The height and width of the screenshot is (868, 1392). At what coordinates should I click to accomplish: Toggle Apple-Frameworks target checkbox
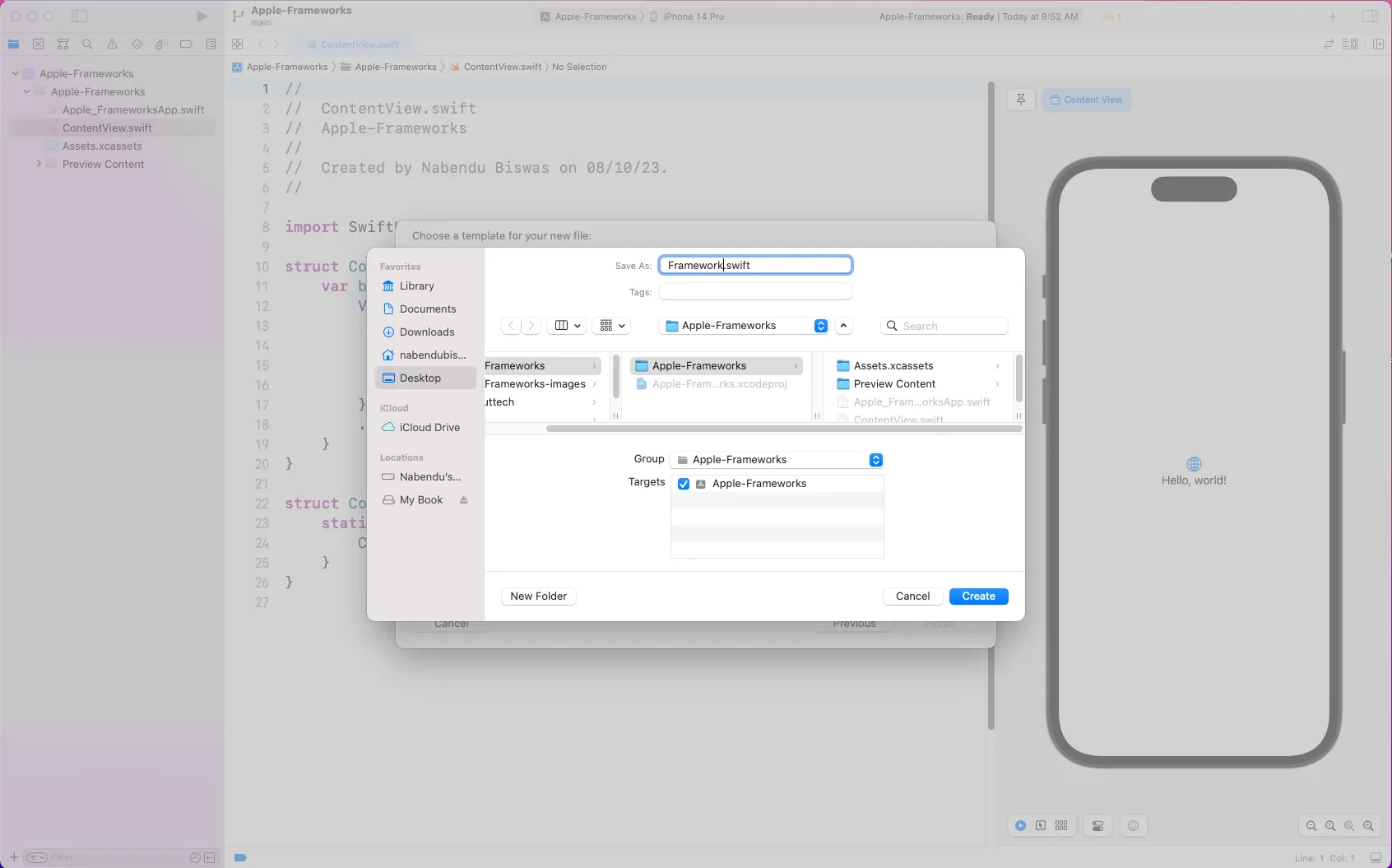click(684, 484)
